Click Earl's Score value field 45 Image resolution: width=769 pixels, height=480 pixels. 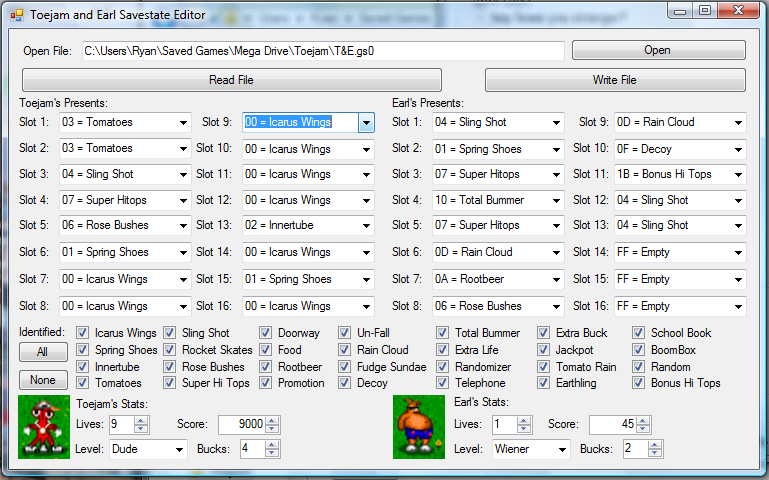tap(613, 425)
